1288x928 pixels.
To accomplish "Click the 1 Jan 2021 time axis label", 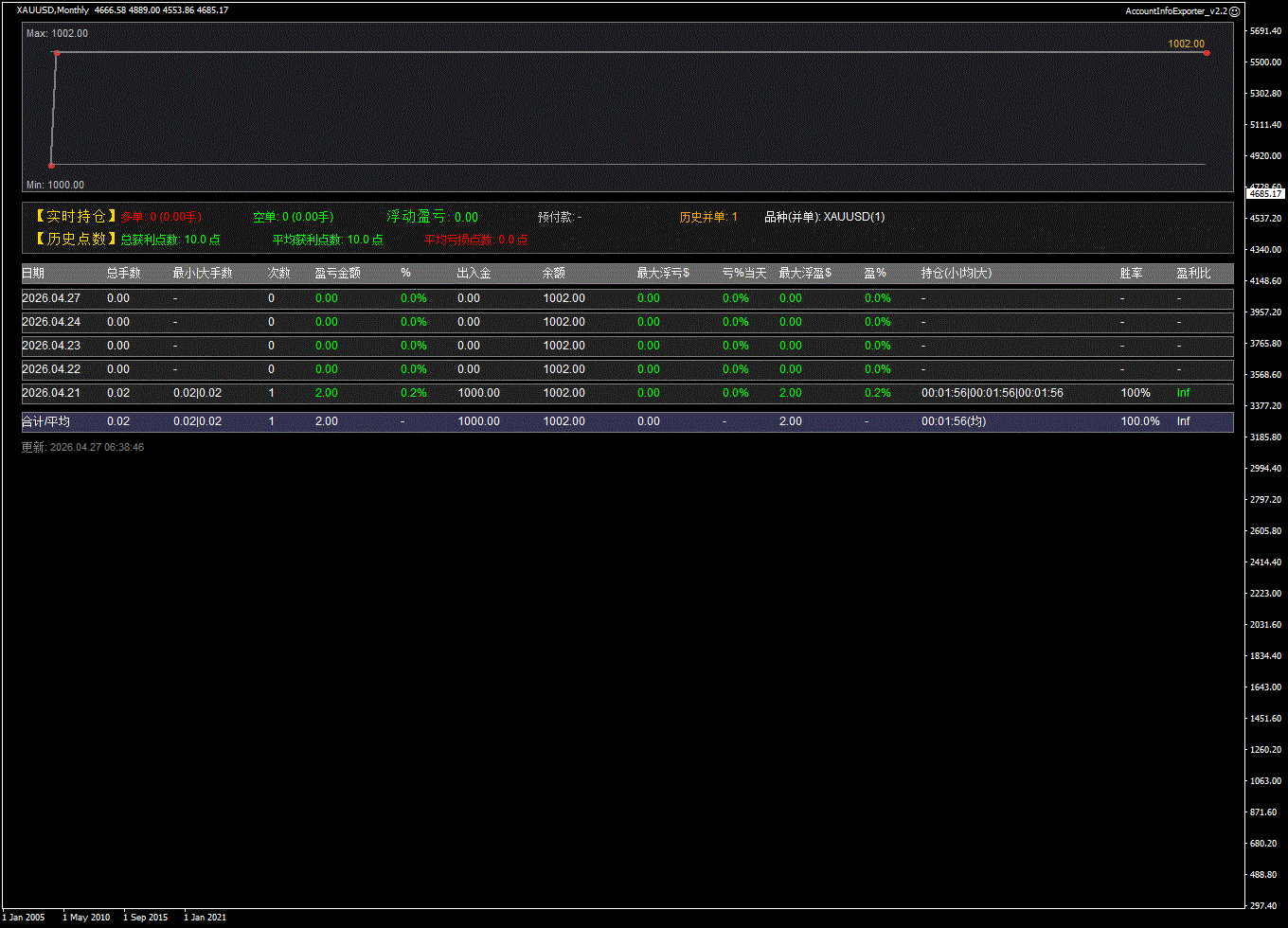I will [x=206, y=918].
